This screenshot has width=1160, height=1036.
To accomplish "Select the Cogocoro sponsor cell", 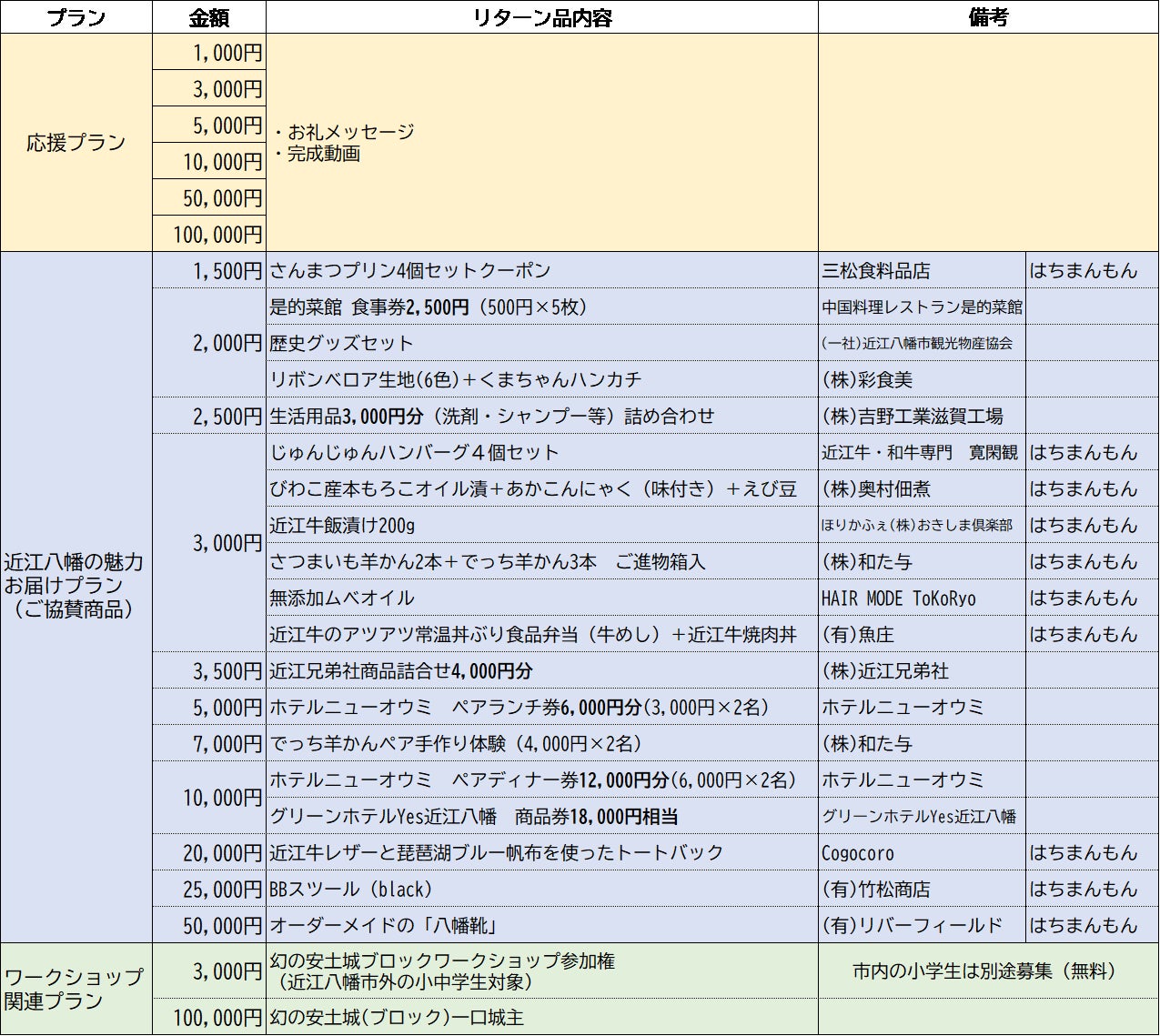I will 858,853.
